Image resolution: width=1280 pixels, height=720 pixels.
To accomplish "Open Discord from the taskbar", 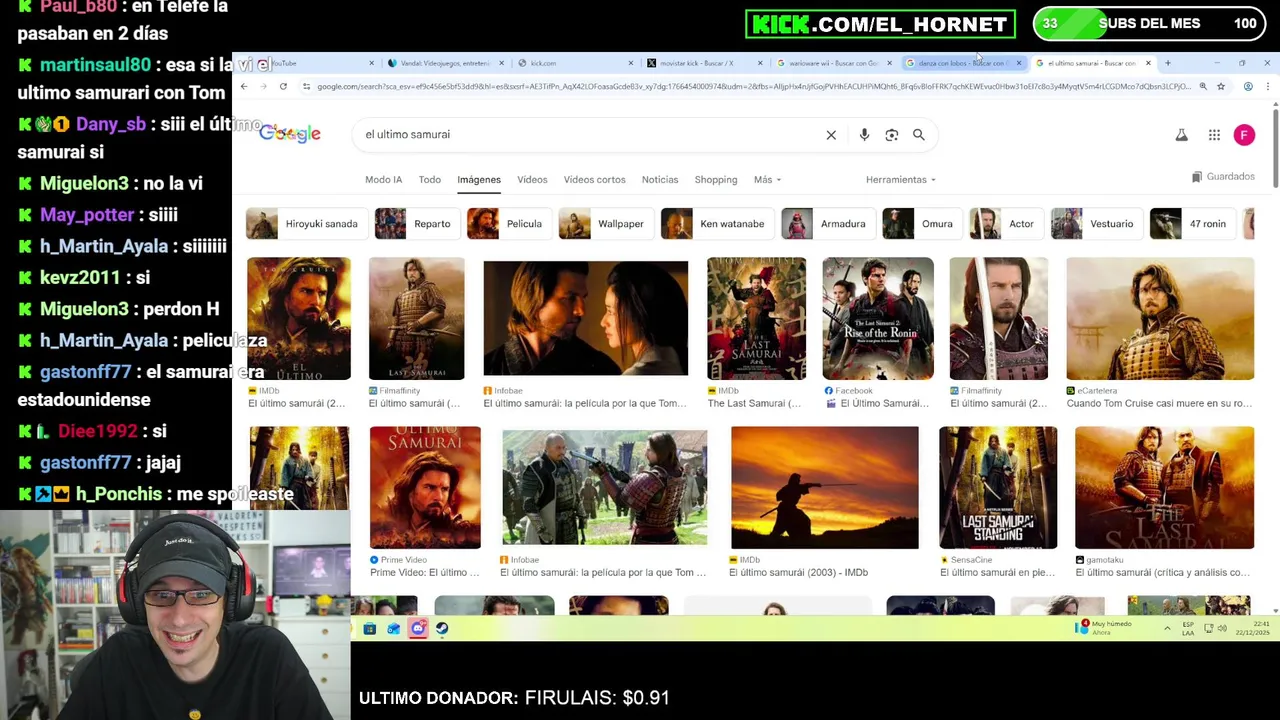I will pyautogui.click(x=418, y=629).
